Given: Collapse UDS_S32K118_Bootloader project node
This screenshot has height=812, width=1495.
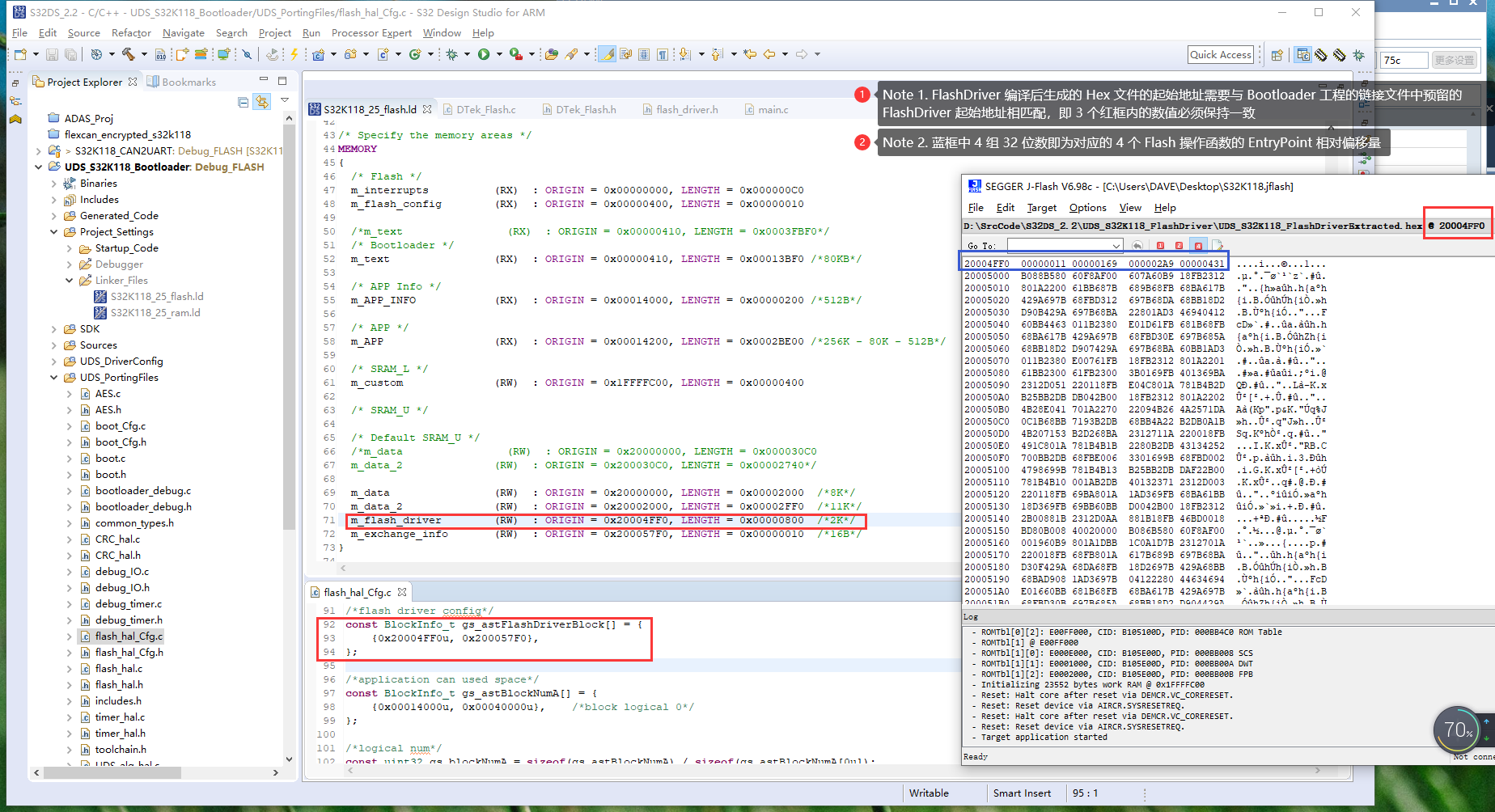Looking at the screenshot, I should [38, 167].
